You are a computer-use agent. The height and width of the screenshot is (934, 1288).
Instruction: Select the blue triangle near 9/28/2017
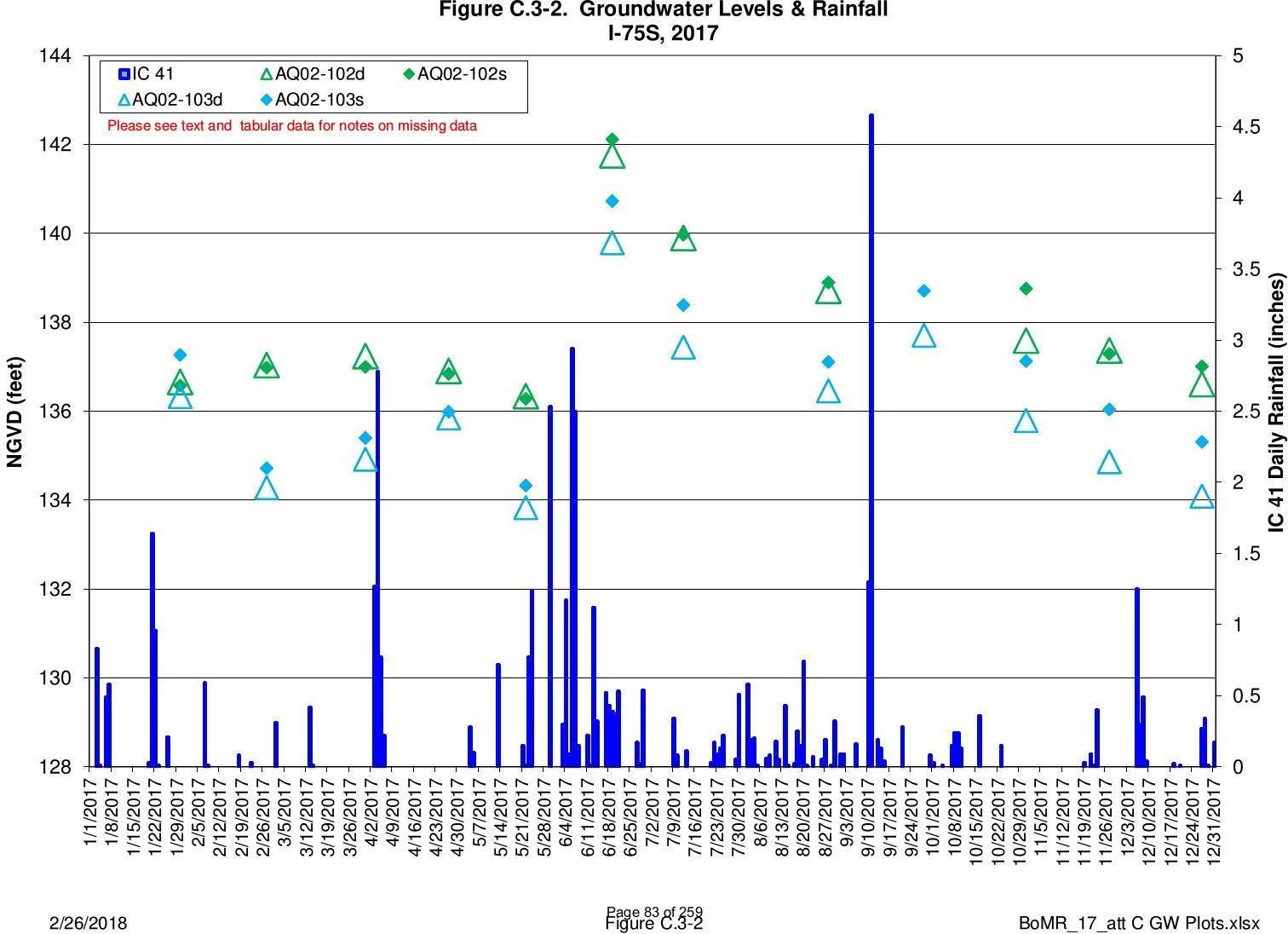924,336
